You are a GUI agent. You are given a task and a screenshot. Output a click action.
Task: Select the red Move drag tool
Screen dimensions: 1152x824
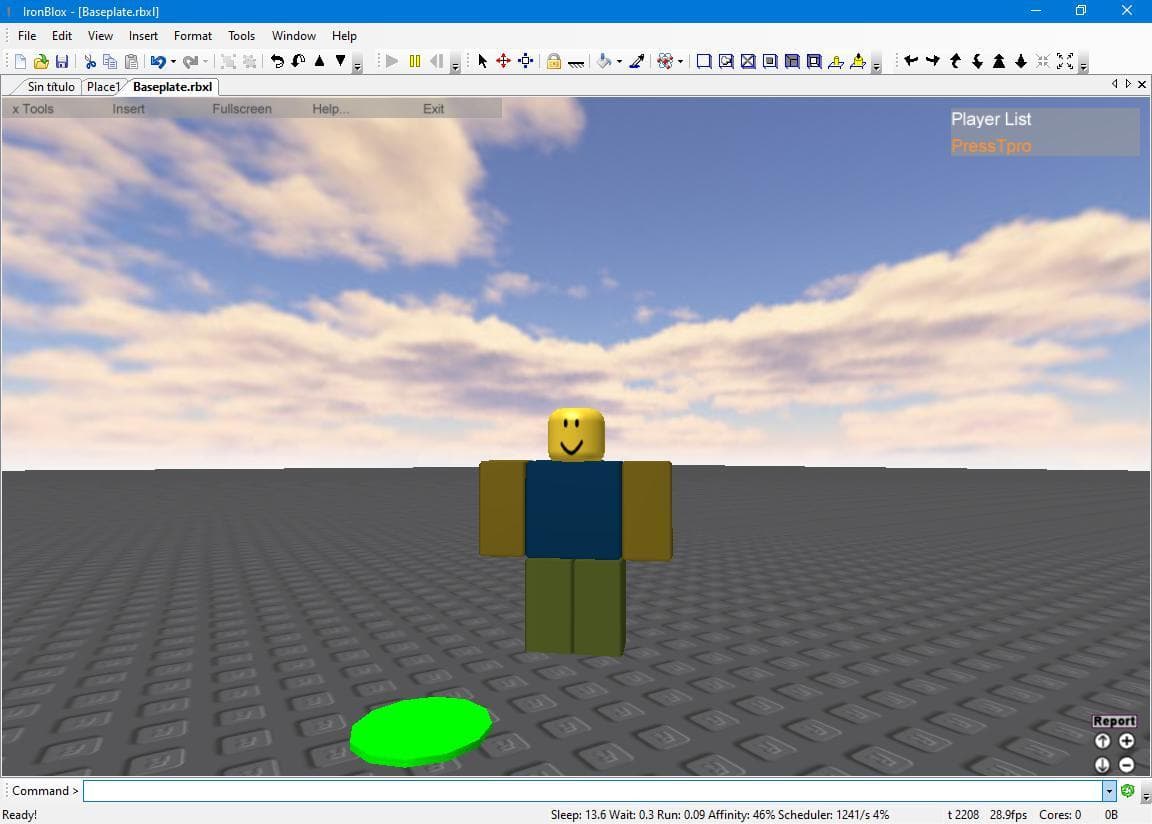point(503,62)
